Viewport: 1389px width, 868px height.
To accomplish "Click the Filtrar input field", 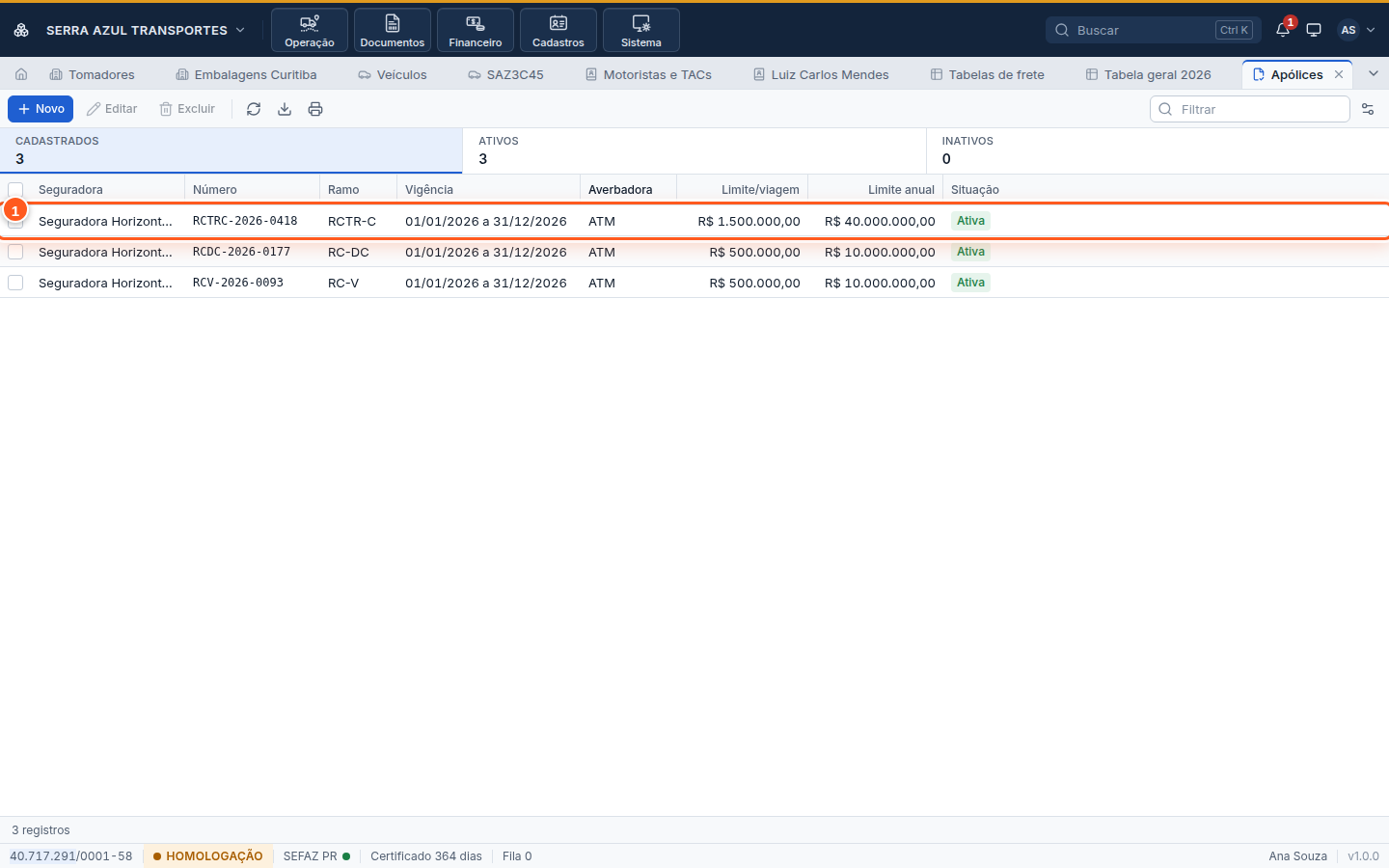I will click(1250, 109).
